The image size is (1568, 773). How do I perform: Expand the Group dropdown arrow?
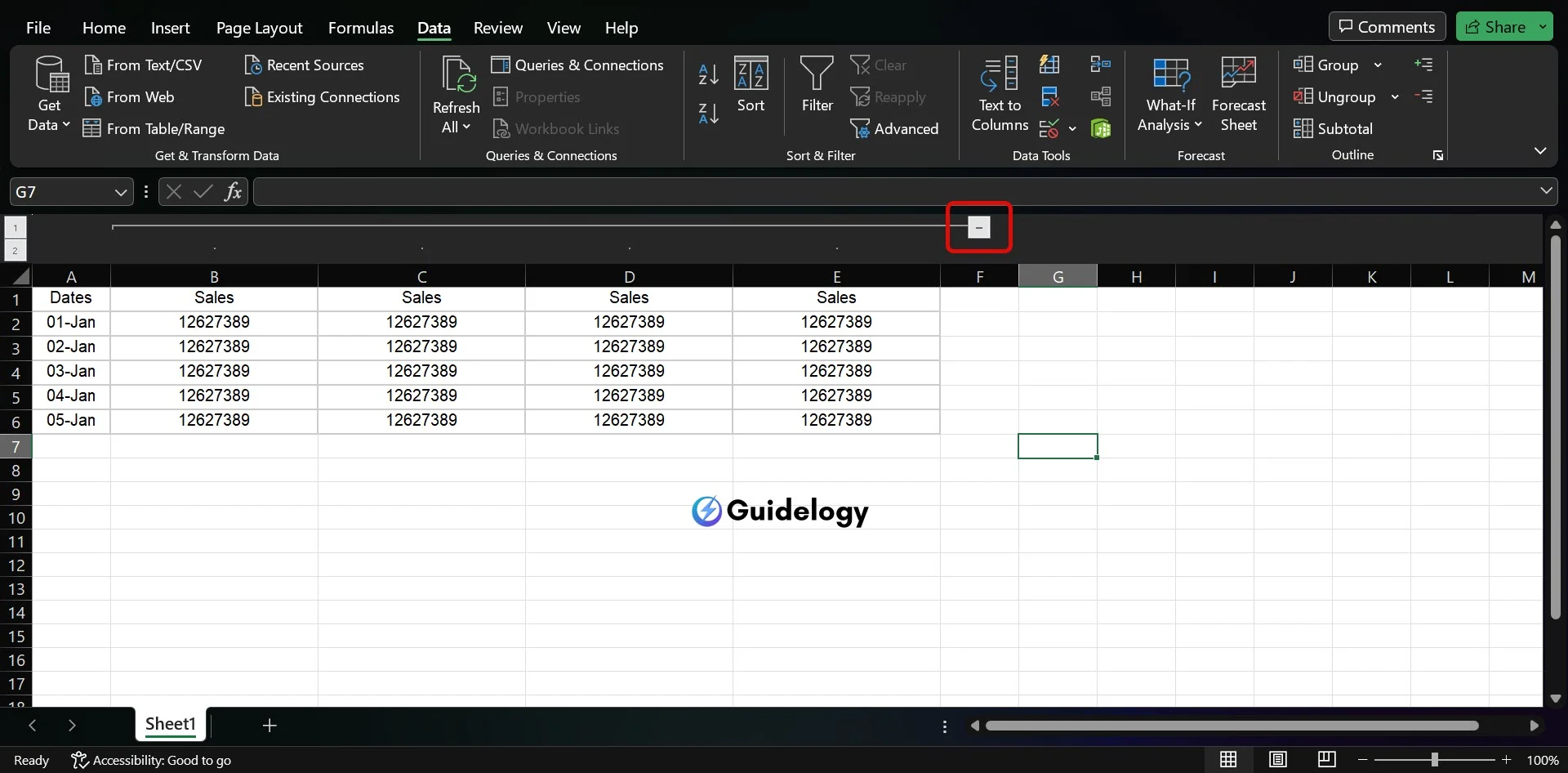pos(1378,65)
